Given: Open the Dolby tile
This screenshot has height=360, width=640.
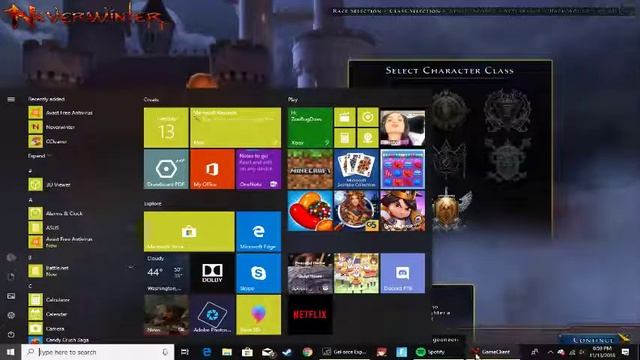Looking at the screenshot, I should (212, 273).
